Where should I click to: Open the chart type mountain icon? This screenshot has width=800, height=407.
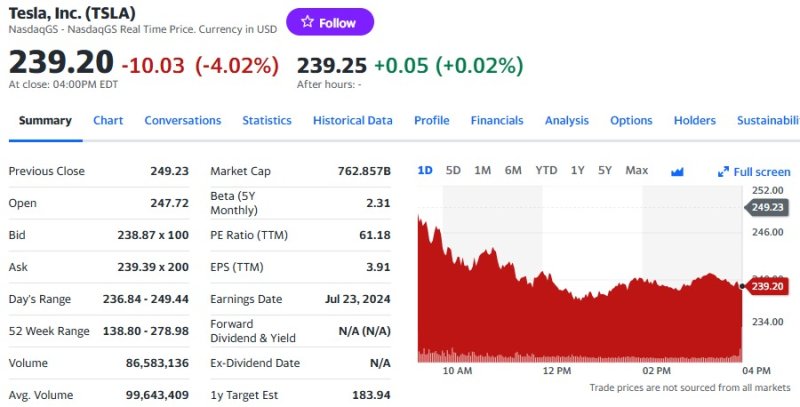[677, 171]
